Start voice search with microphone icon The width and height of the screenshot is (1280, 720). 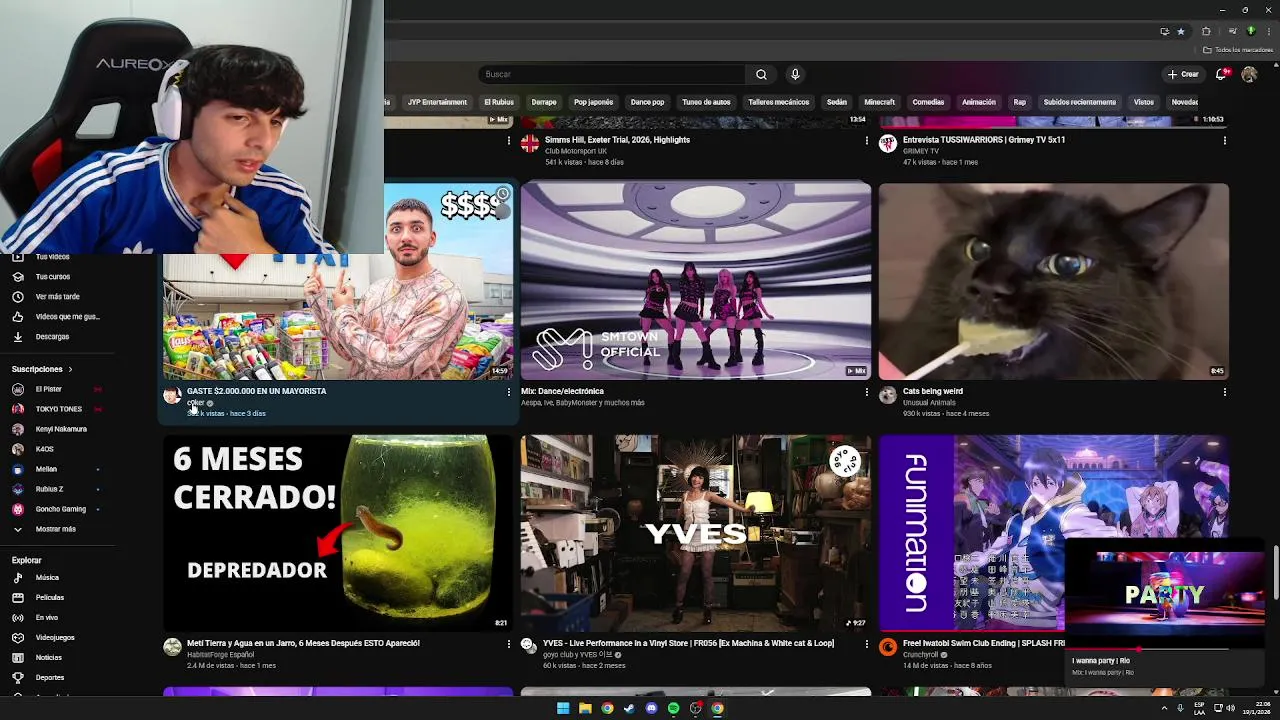tap(795, 74)
